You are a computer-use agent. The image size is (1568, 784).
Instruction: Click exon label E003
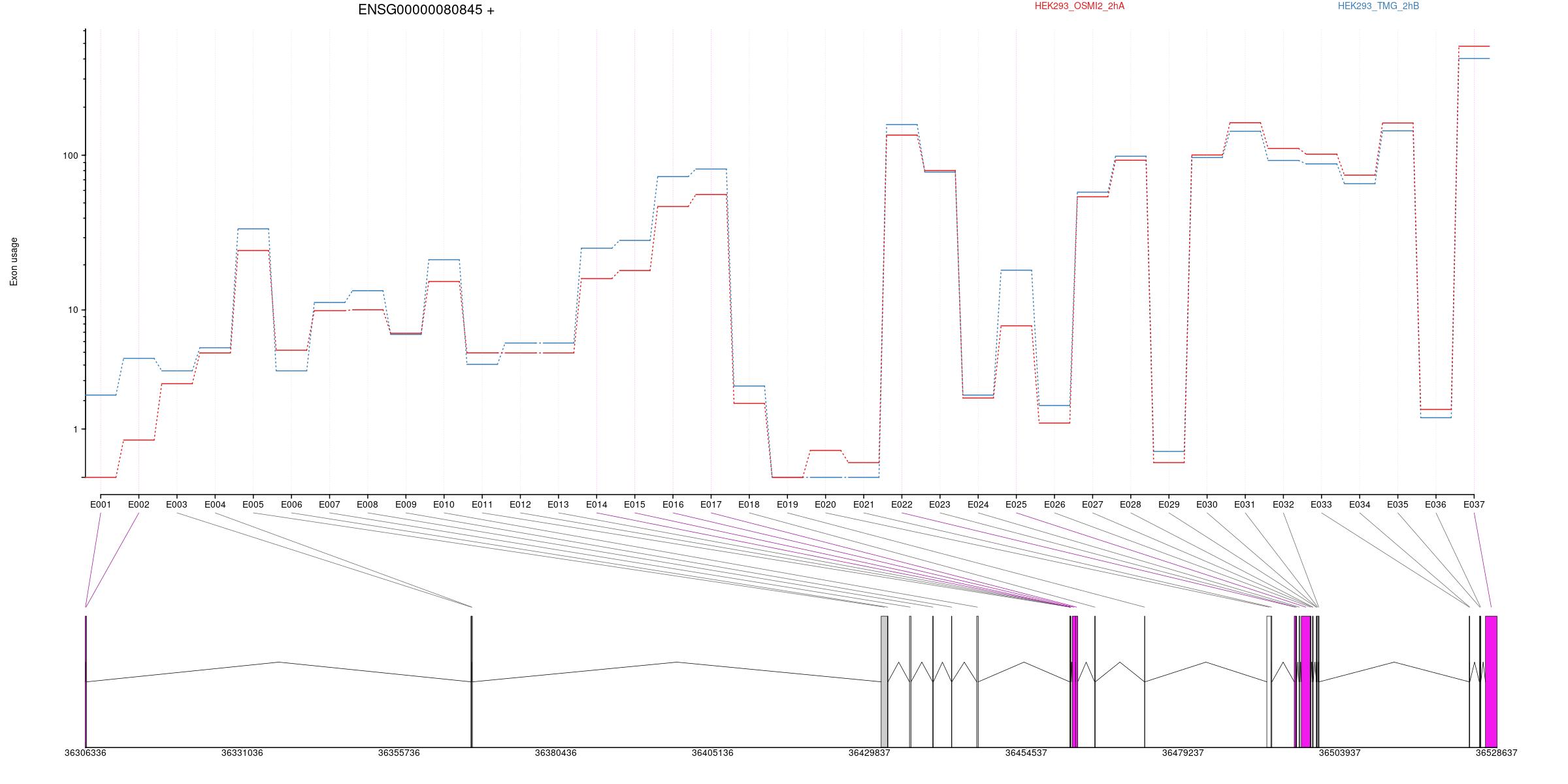coord(176,504)
